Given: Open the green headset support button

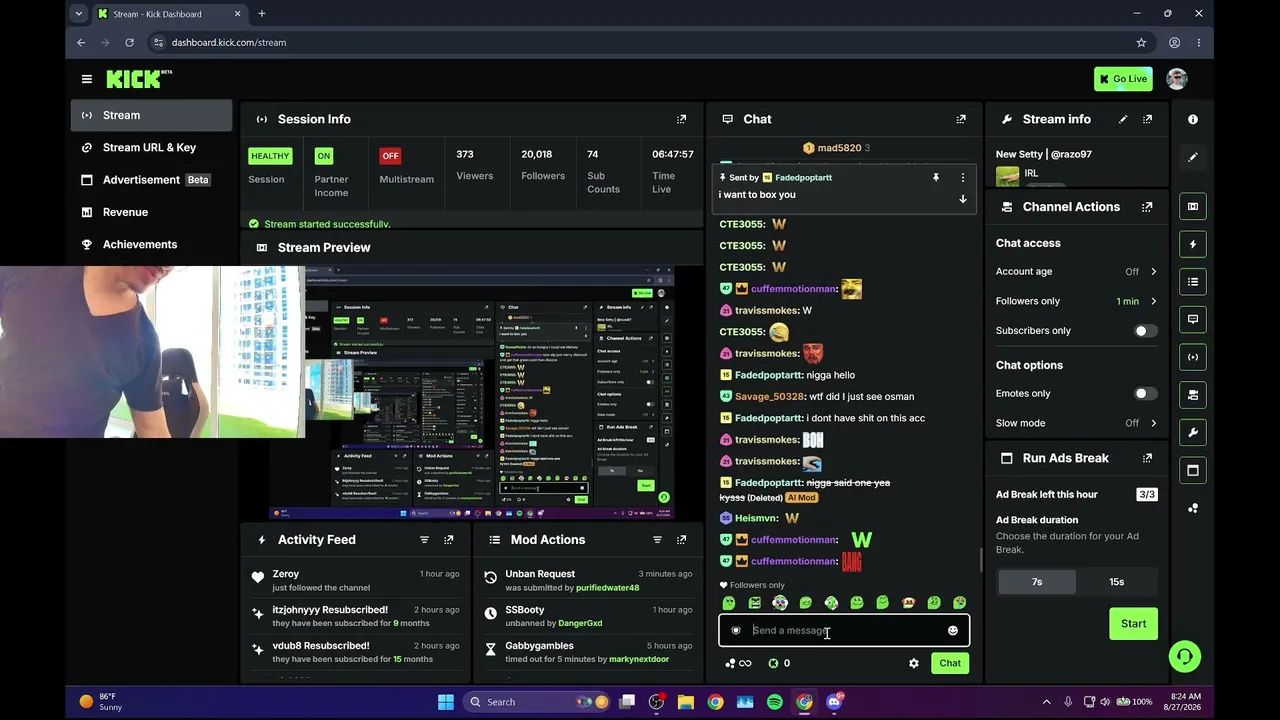Looking at the screenshot, I should pos(1185,657).
